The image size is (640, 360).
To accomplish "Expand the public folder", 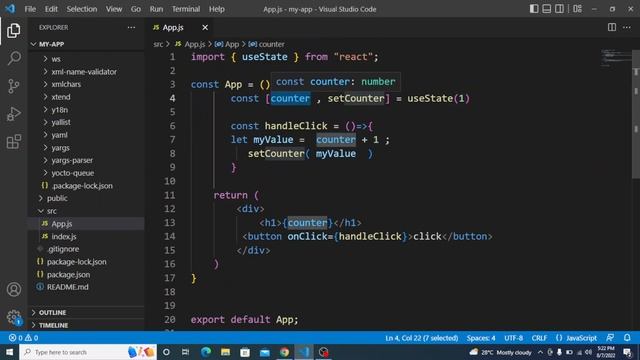I will (87, 198).
